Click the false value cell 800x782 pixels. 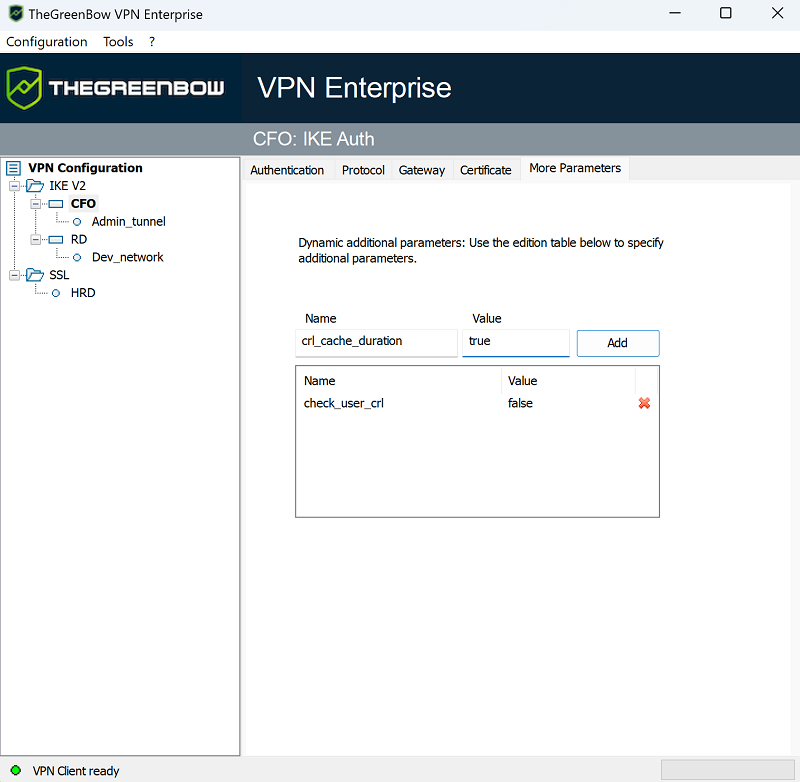pos(520,403)
